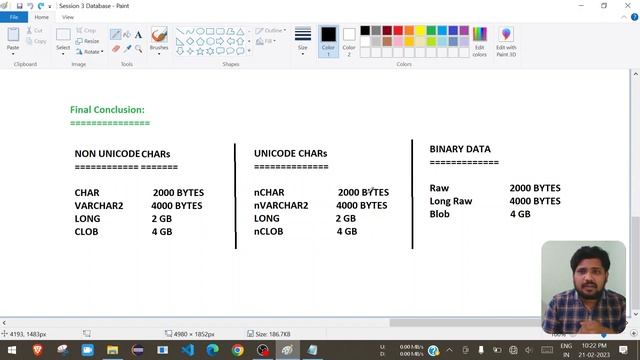Open the Windows Start menu
The height and width of the screenshot is (360, 640).
click(12, 350)
